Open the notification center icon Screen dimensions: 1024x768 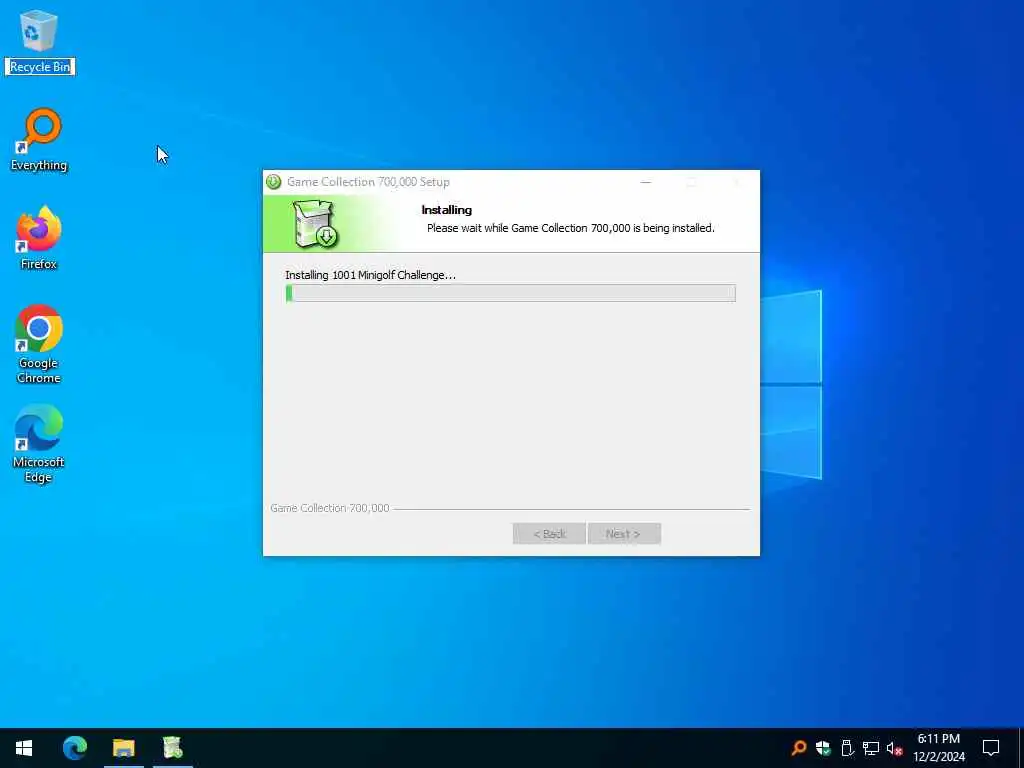[991, 748]
